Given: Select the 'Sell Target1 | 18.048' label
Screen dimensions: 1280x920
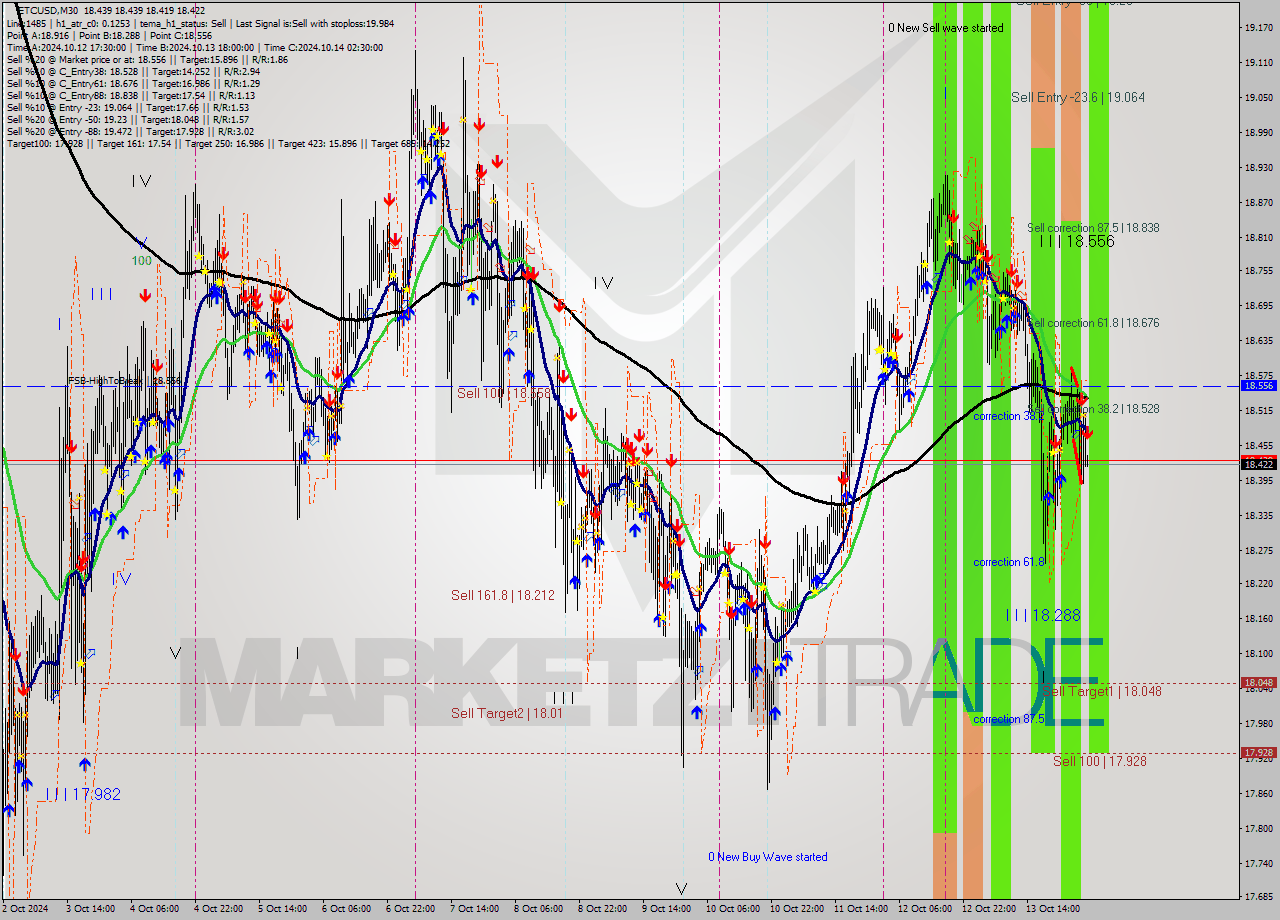Looking at the screenshot, I should pos(1101,691).
